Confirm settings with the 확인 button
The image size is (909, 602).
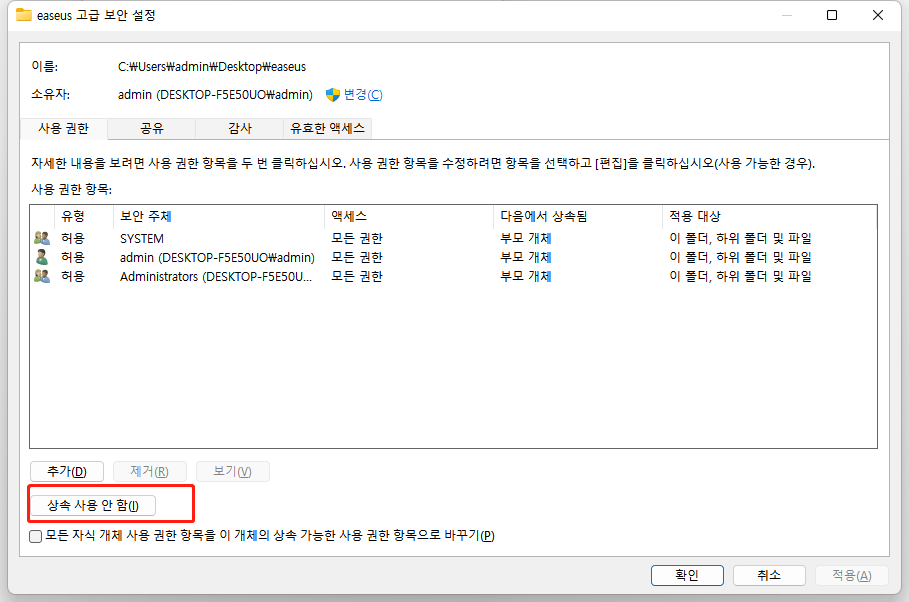687,575
